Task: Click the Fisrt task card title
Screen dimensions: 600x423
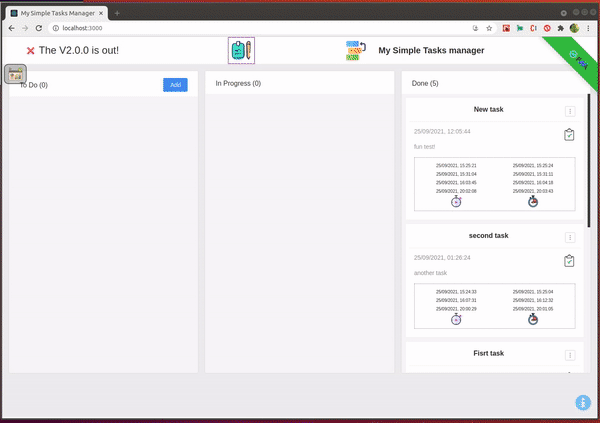Action: pyautogui.click(x=488, y=353)
